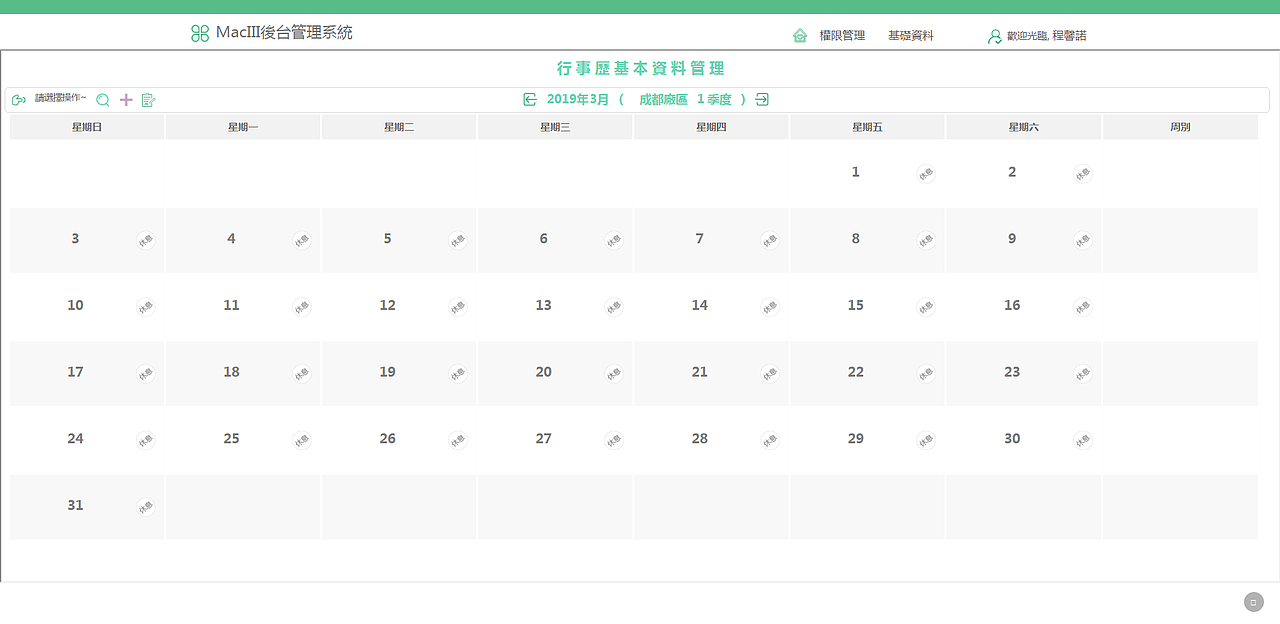Select day 20 cell in the calendar
The height and width of the screenshot is (624, 1280).
555,372
